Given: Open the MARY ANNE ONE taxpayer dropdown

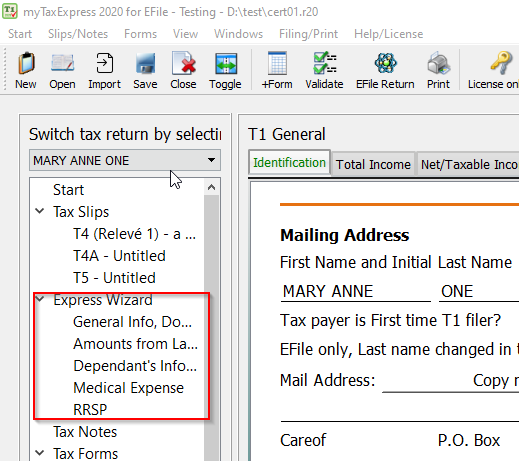Looking at the screenshot, I should [x=125, y=160].
